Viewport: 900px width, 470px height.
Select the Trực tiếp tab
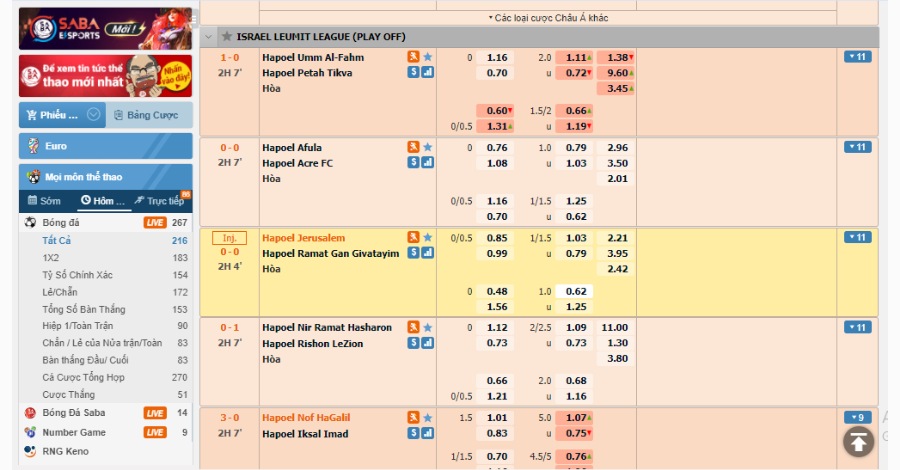tap(160, 200)
